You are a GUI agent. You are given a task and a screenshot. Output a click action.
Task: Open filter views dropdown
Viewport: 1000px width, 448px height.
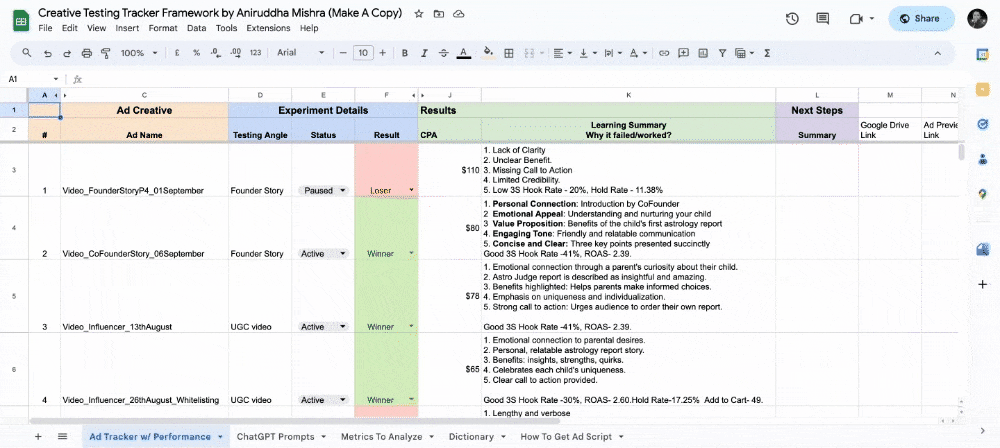coord(744,53)
